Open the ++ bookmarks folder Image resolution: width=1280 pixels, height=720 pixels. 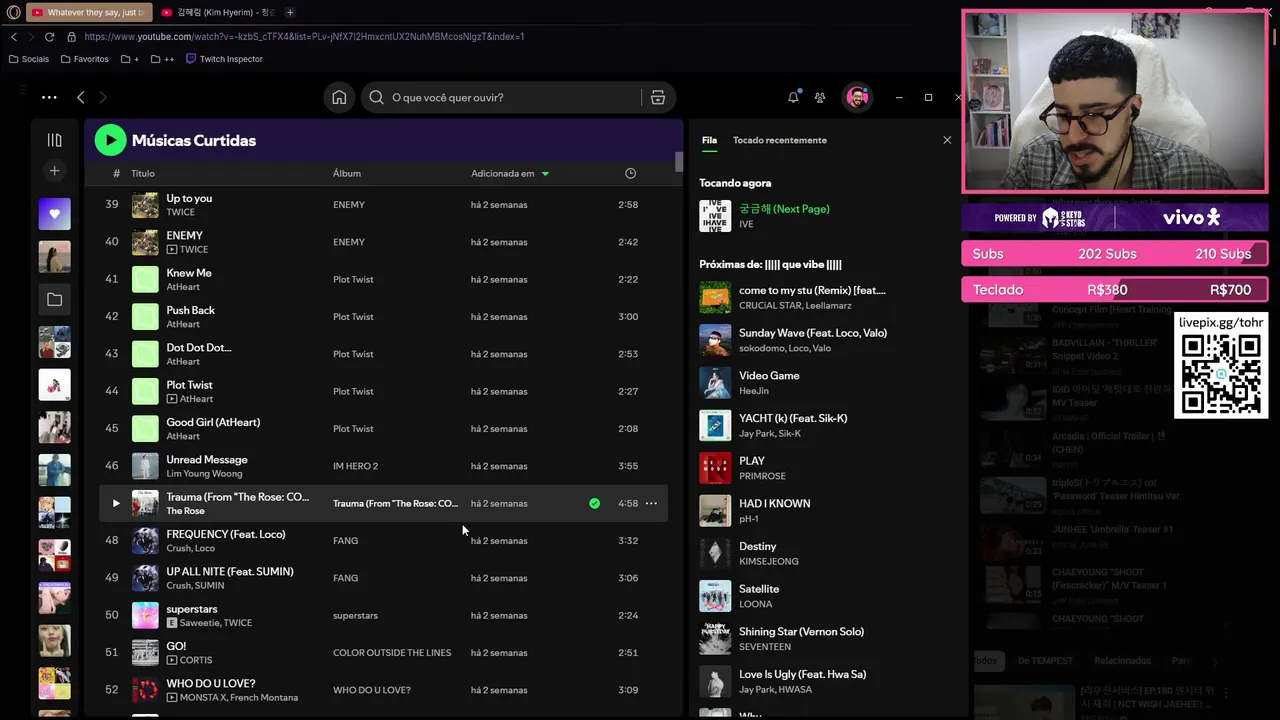tap(162, 59)
